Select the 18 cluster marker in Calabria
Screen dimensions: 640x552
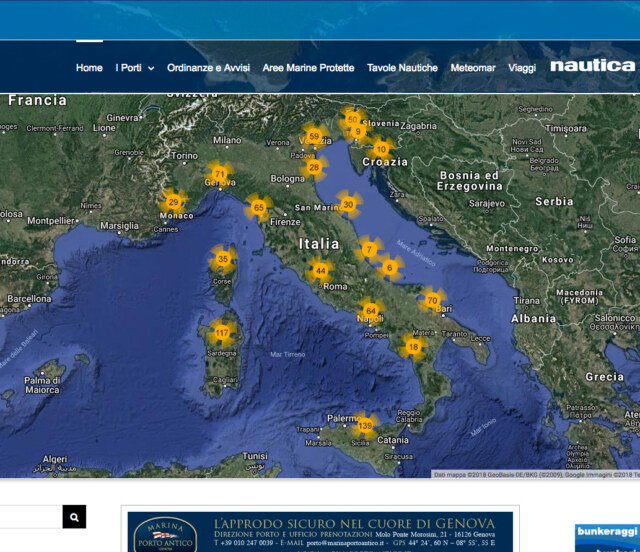pos(412,346)
